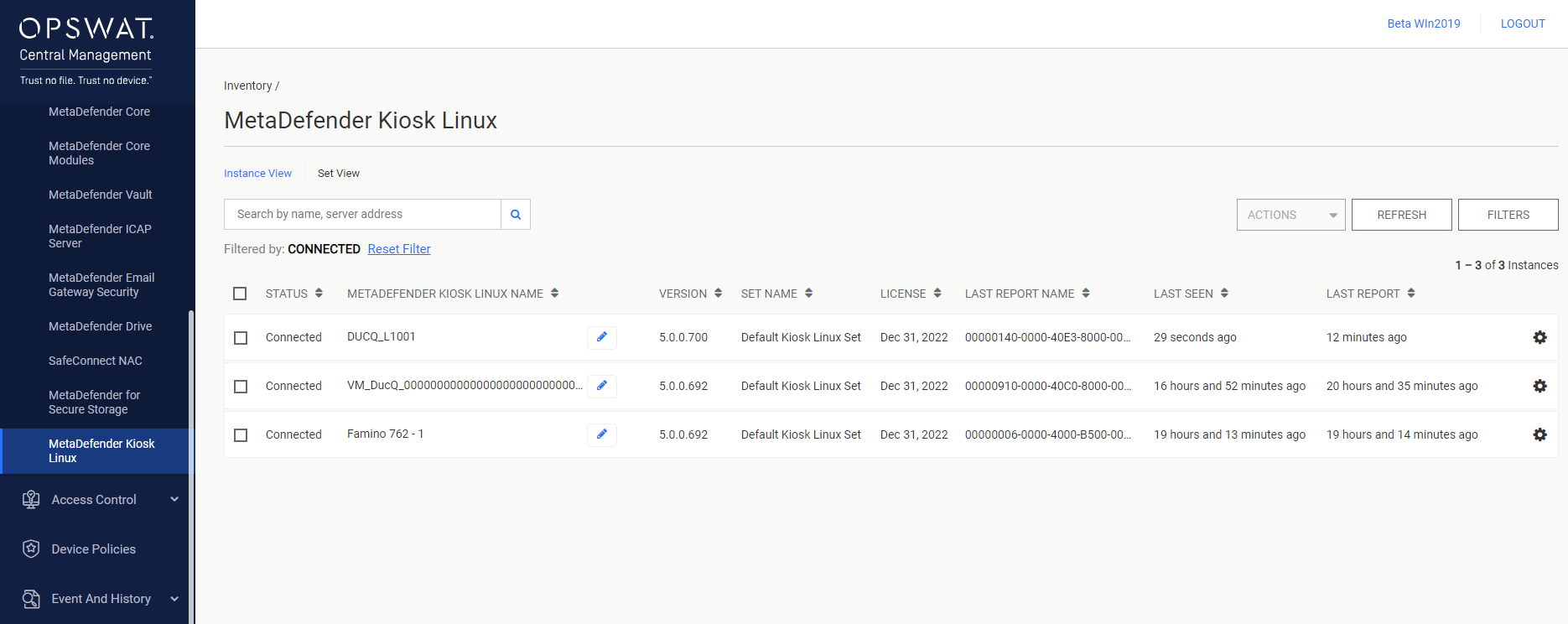
Task: Expand the Event And History chevron
Action: (174, 598)
